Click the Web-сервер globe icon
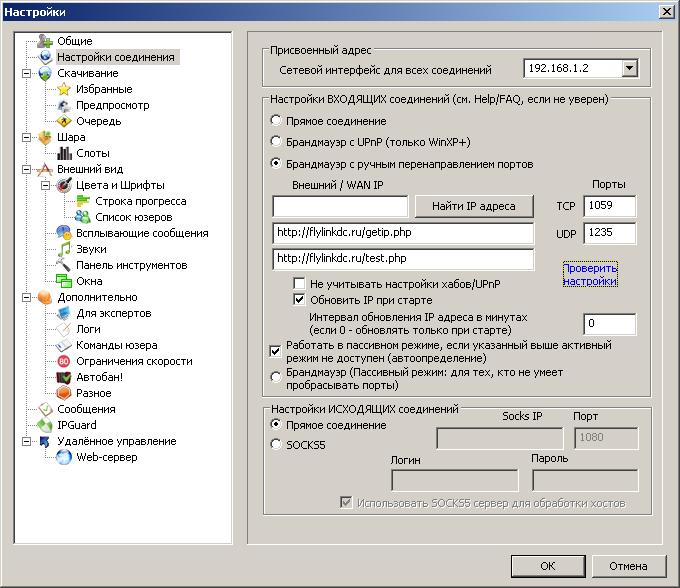The image size is (680, 588). tap(64, 457)
